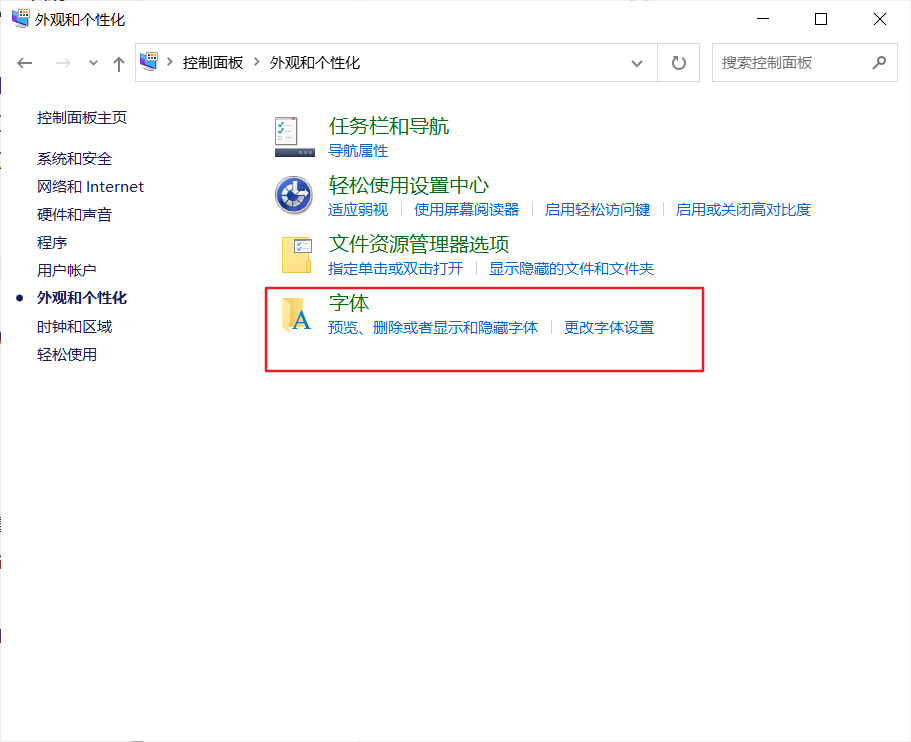Click the search magnifier icon
Viewport: 911px width, 742px height.
(879, 63)
